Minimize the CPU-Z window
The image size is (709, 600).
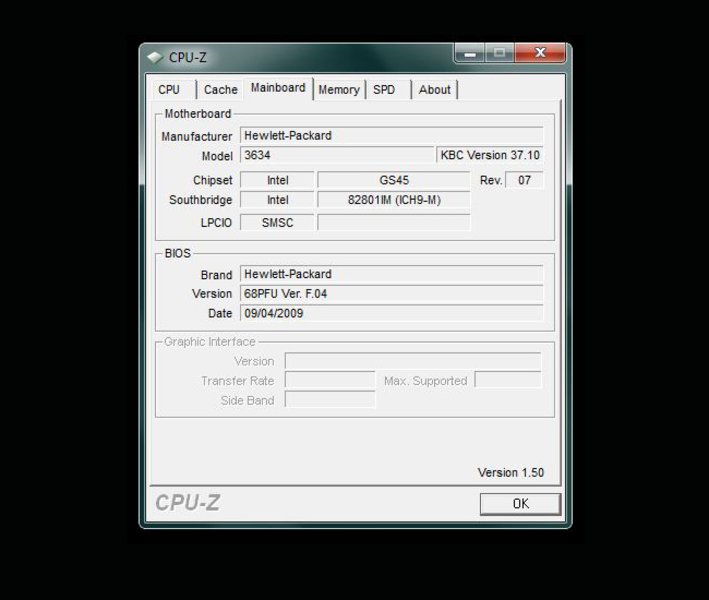[x=470, y=53]
